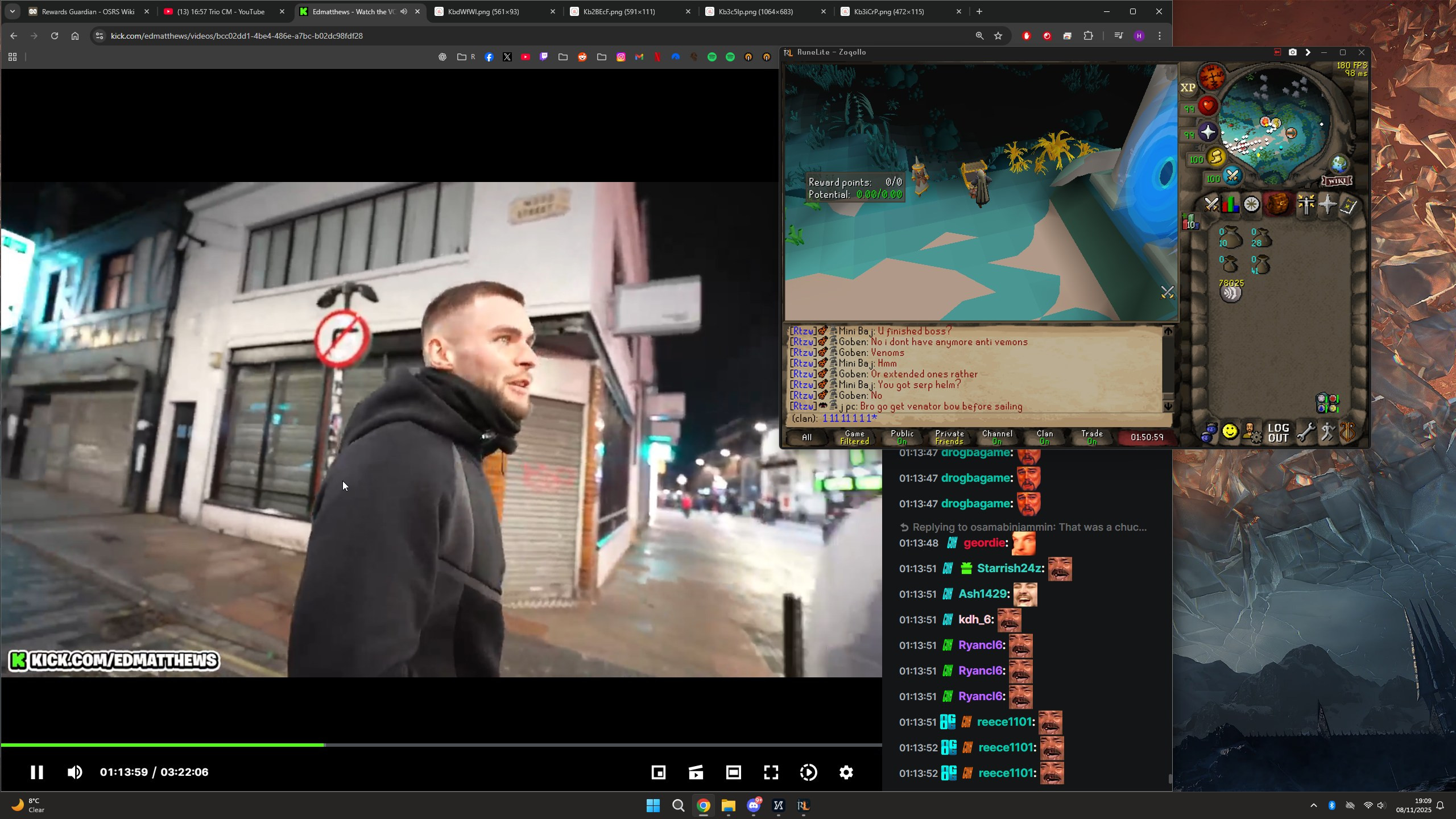1456x819 pixels.
Task: Switch to the Clan chat tab
Action: [x=1044, y=437]
